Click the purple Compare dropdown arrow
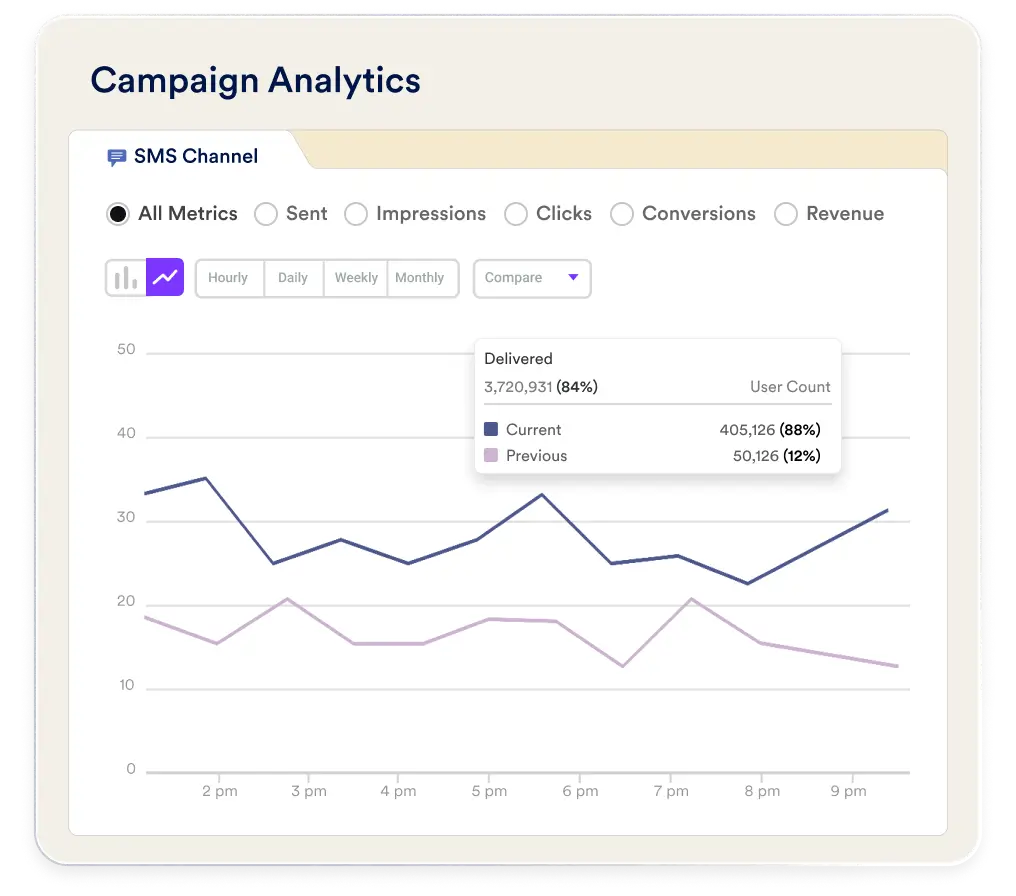This screenshot has height=896, width=1016. [573, 277]
